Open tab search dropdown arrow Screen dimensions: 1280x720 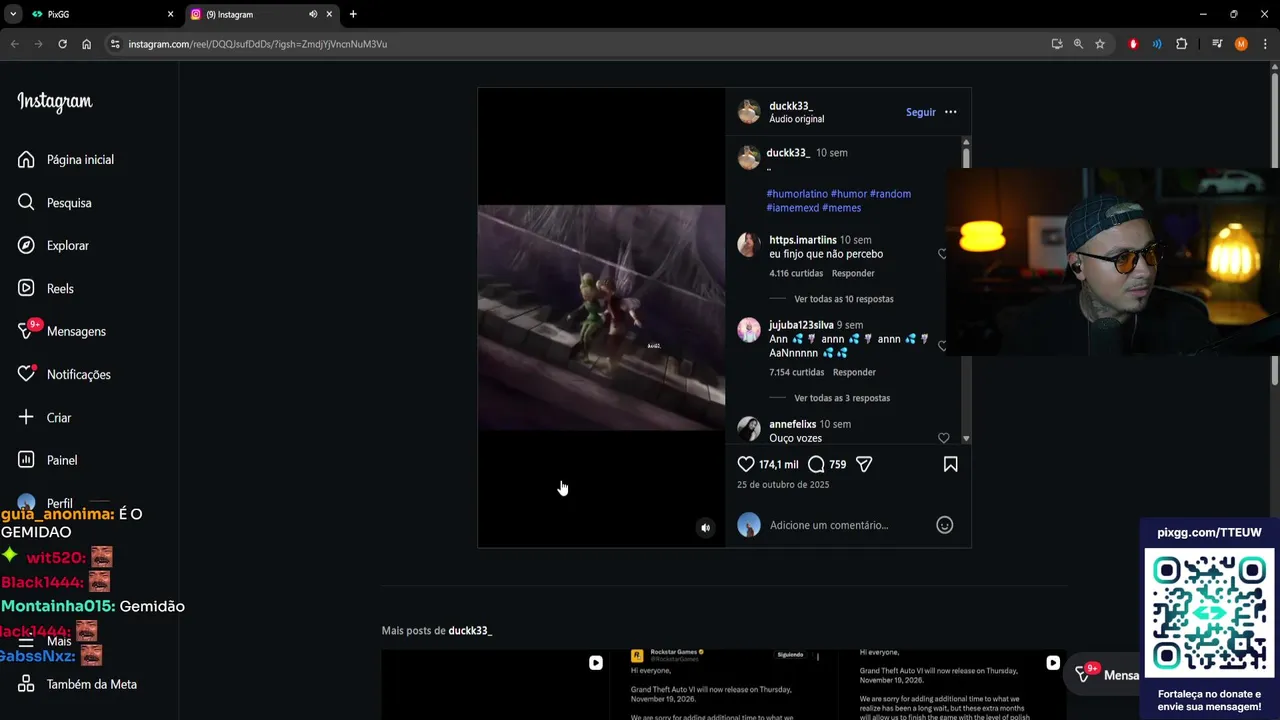[12, 14]
